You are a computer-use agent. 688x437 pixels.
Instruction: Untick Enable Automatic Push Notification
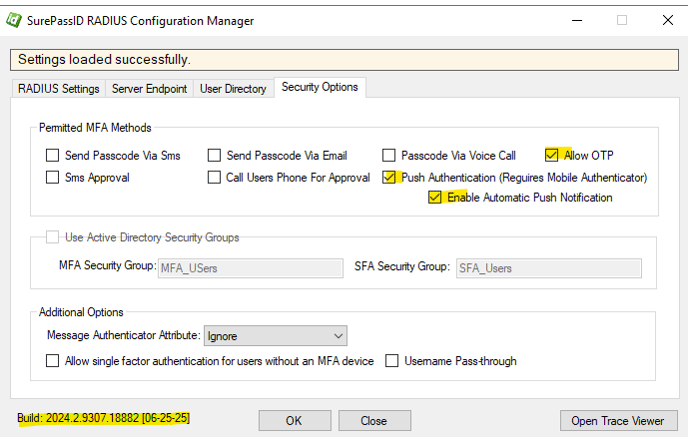coord(434,197)
